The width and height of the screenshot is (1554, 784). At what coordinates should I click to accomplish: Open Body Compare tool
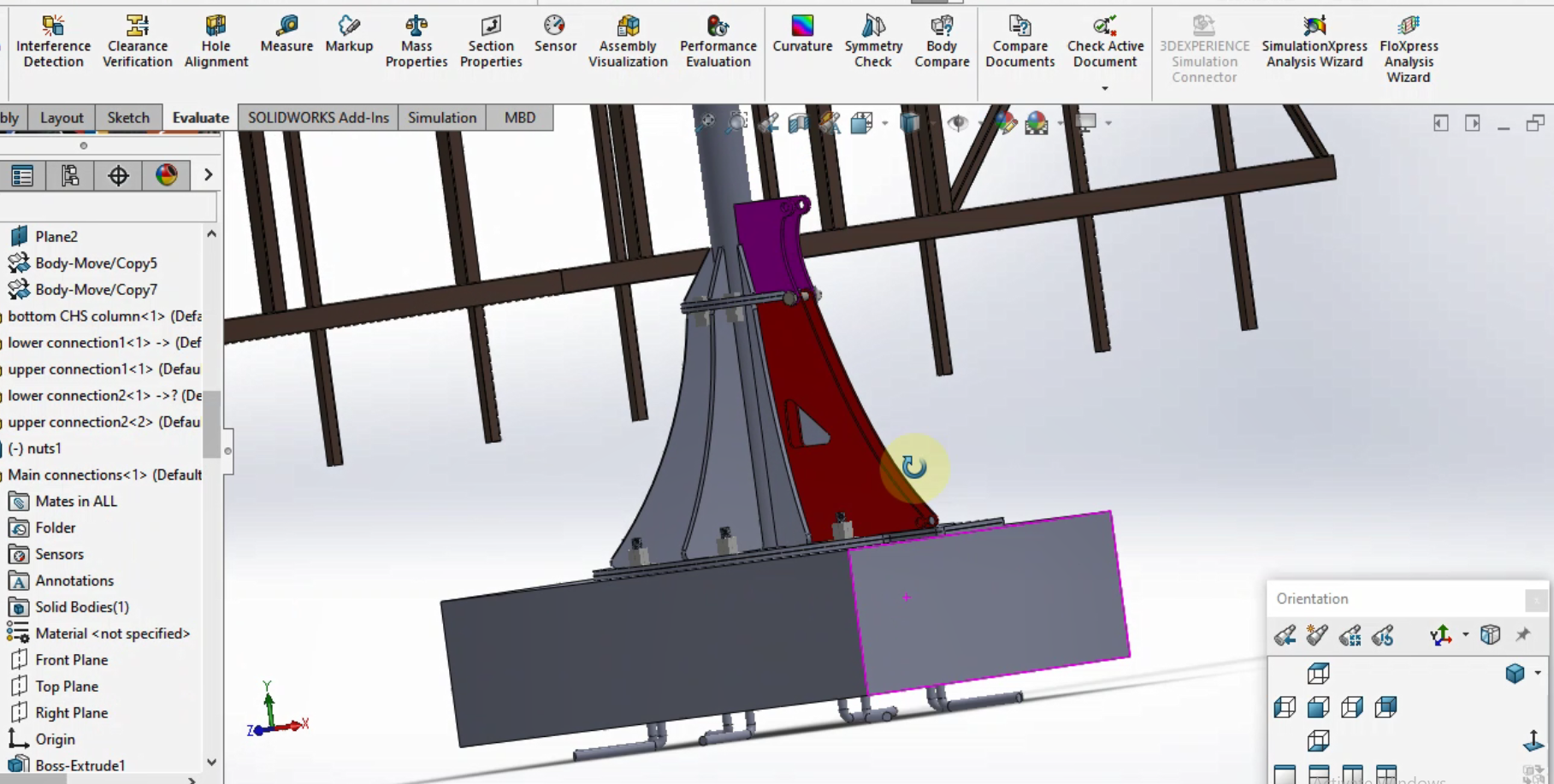tap(942, 41)
